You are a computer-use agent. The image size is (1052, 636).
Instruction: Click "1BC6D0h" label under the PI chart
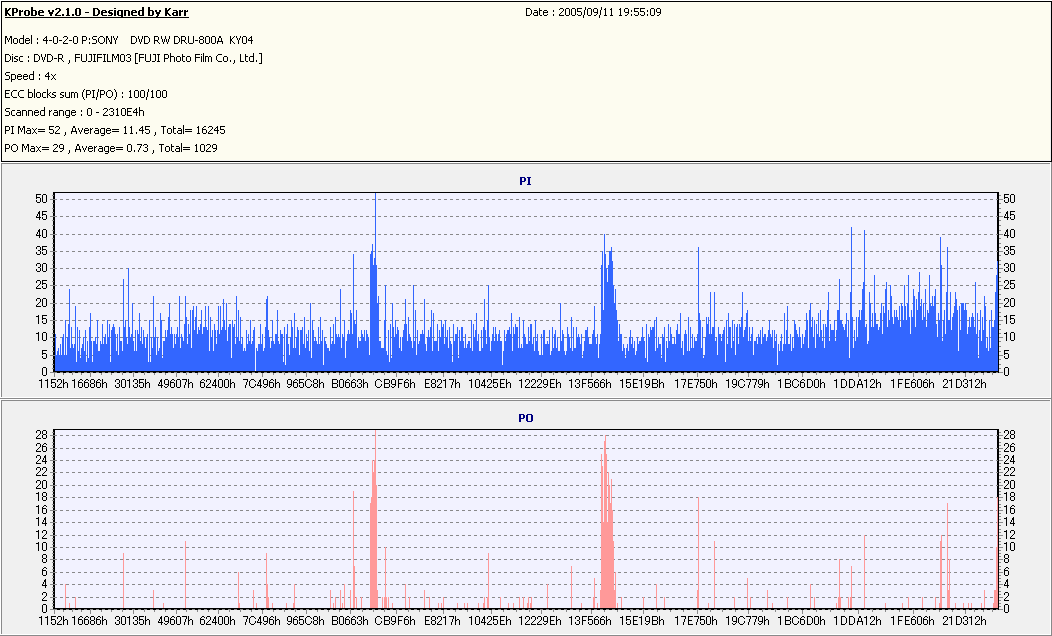[x=801, y=384]
